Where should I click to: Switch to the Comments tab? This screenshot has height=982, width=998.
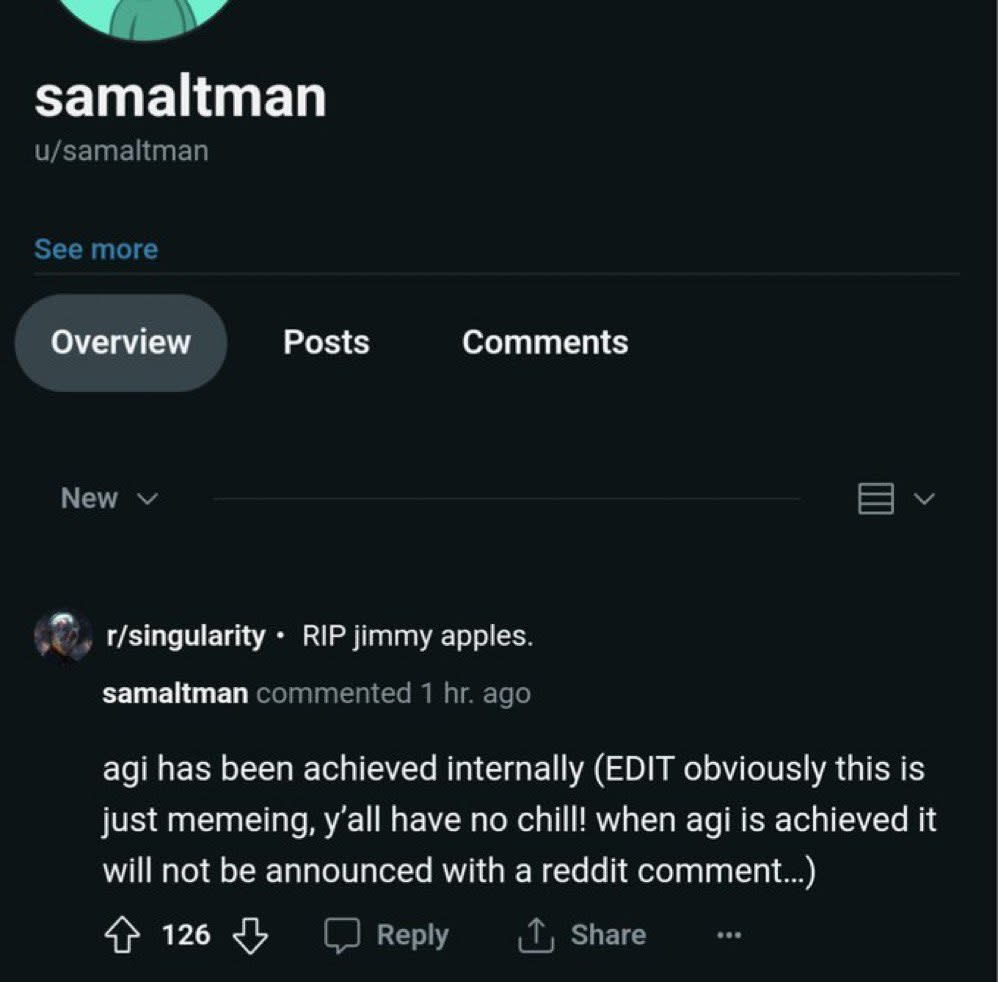click(x=545, y=342)
